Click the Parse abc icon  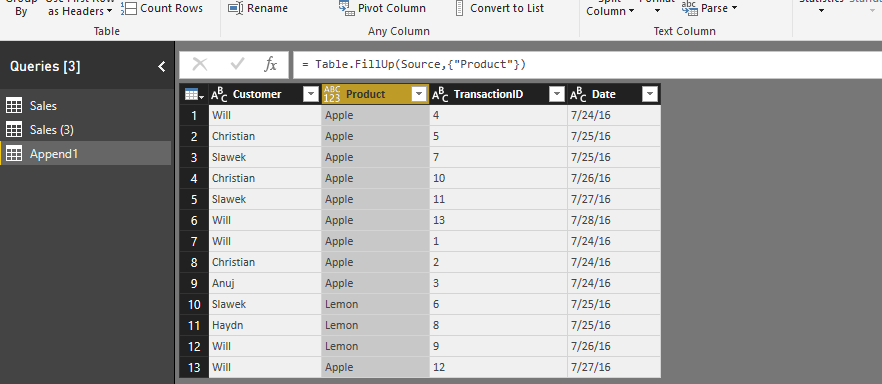click(689, 8)
